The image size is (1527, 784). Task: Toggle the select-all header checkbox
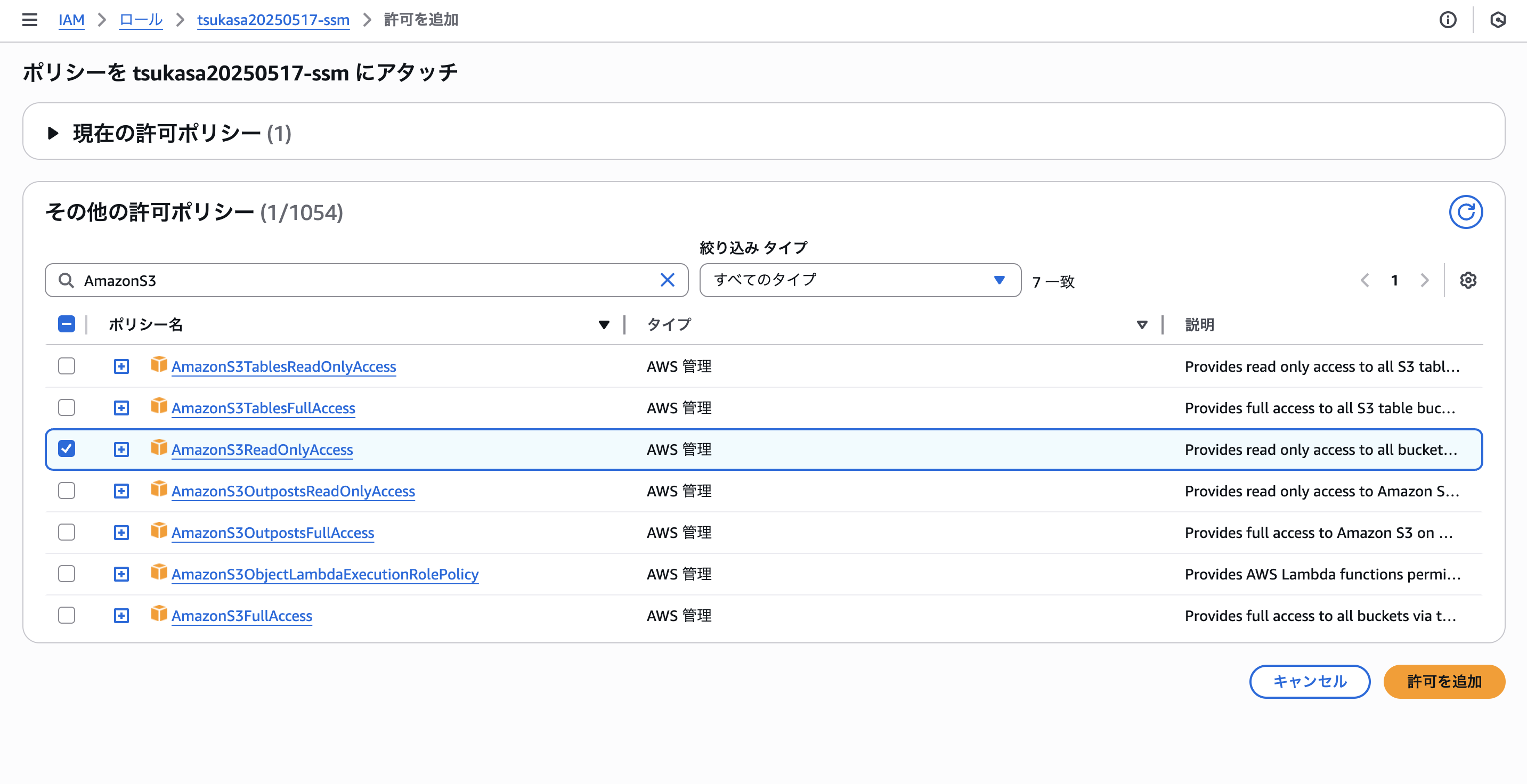click(67, 324)
